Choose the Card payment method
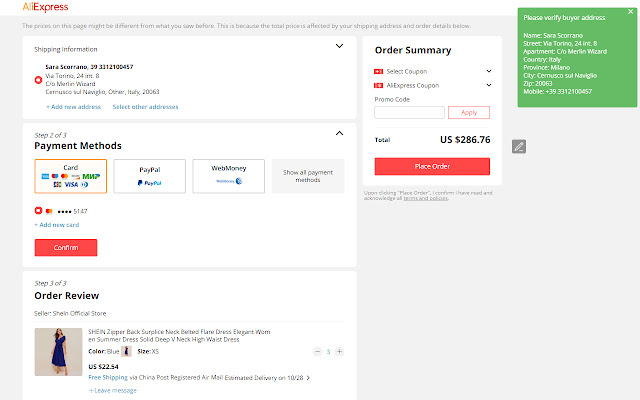This screenshot has width=640, height=400. click(x=70, y=176)
